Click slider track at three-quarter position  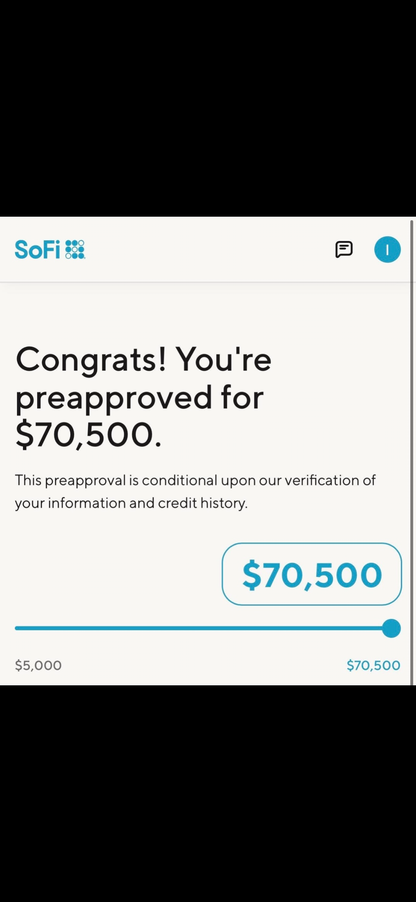tap(297, 628)
